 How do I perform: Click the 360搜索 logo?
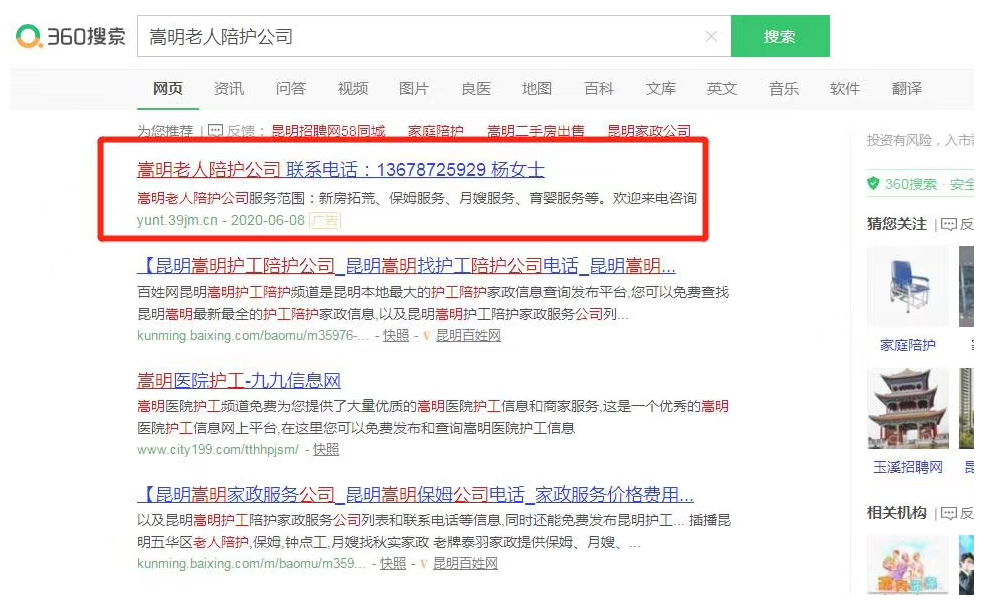click(x=71, y=36)
